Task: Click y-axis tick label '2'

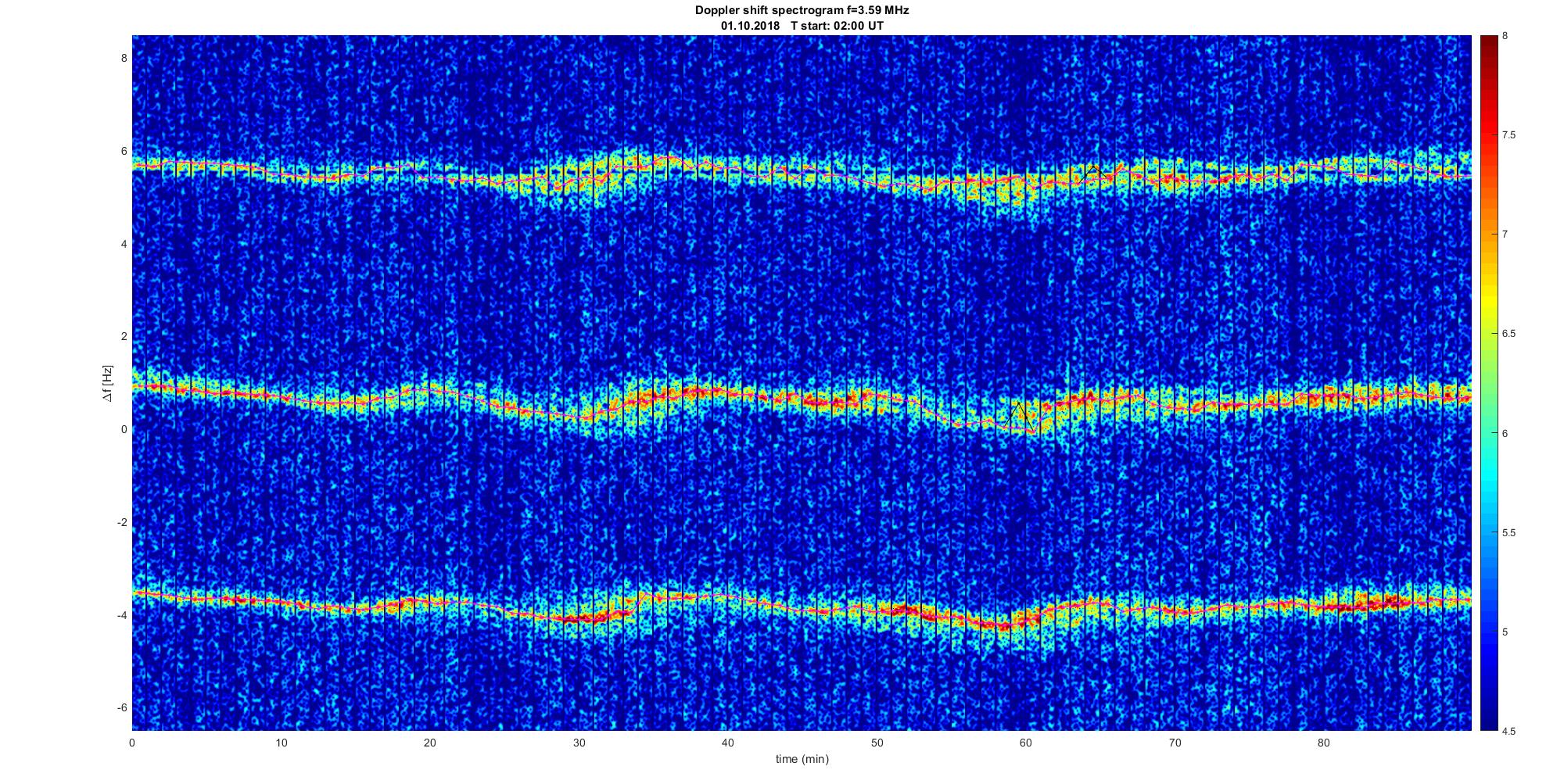Action: pyautogui.click(x=124, y=336)
